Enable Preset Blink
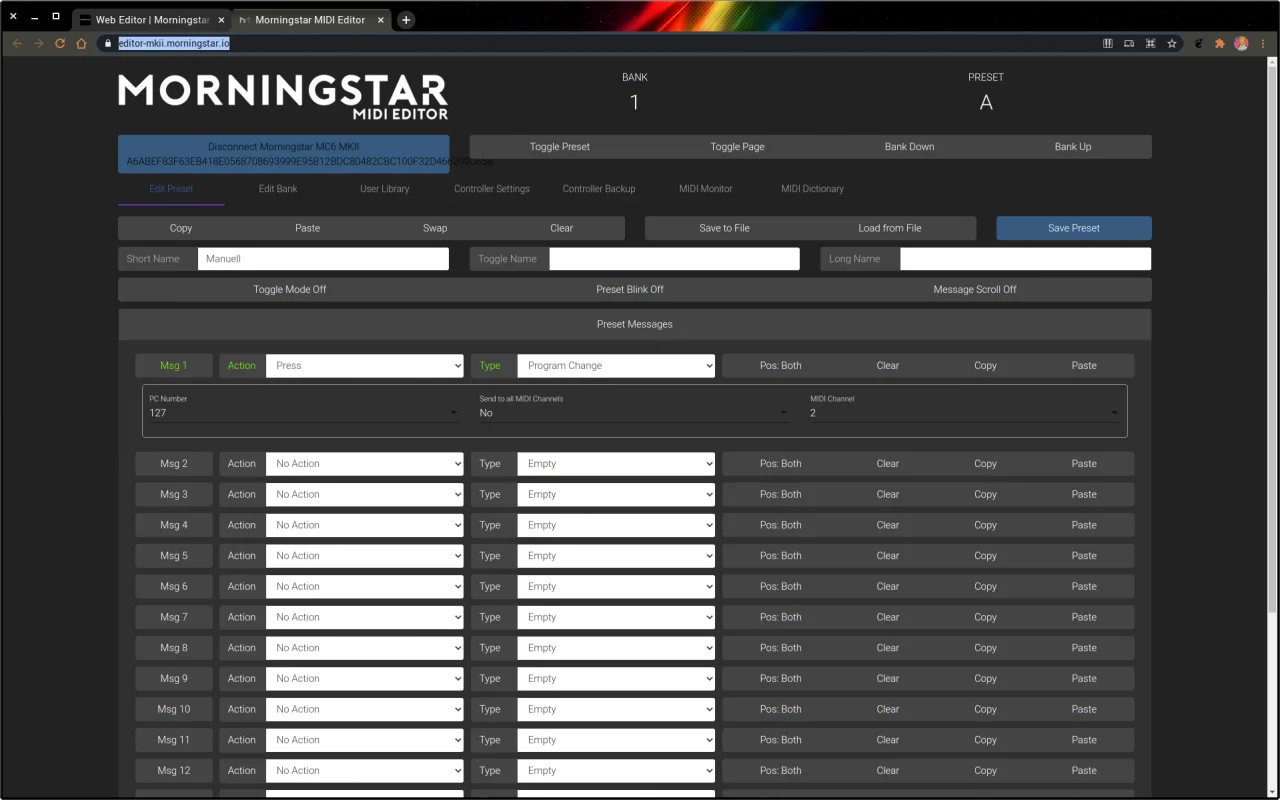 (x=630, y=289)
